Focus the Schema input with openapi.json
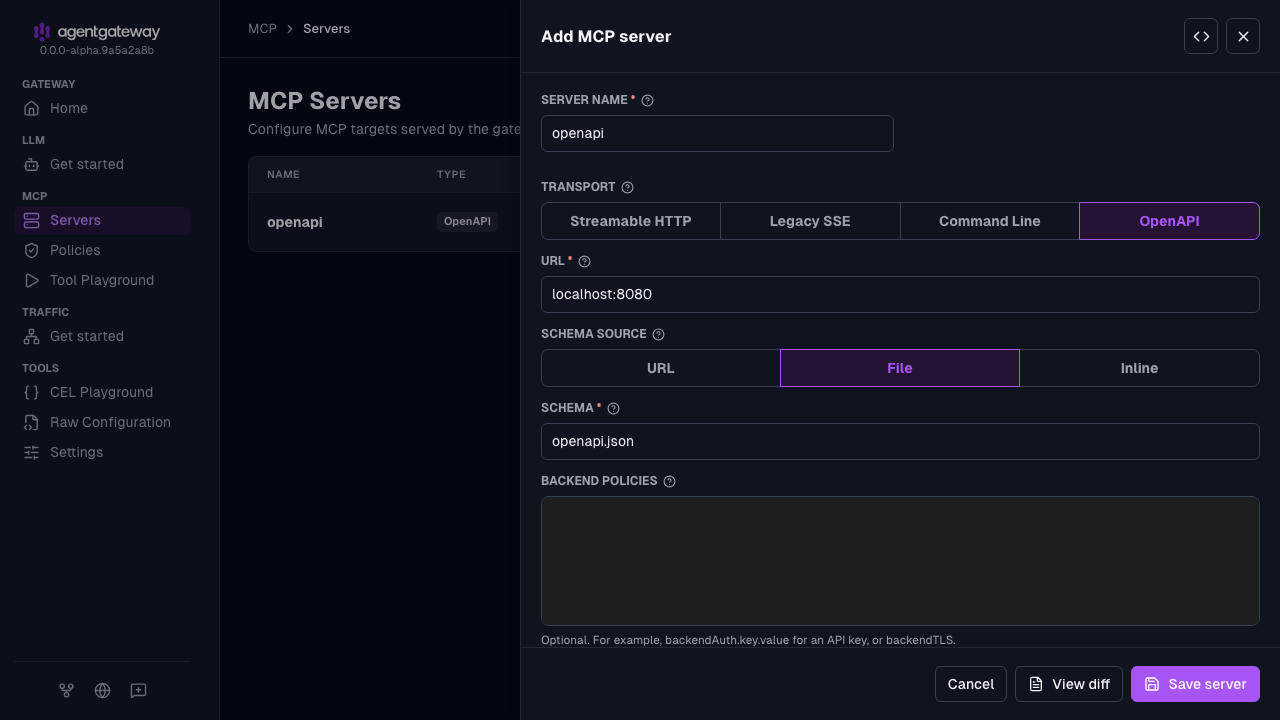 [900, 442]
